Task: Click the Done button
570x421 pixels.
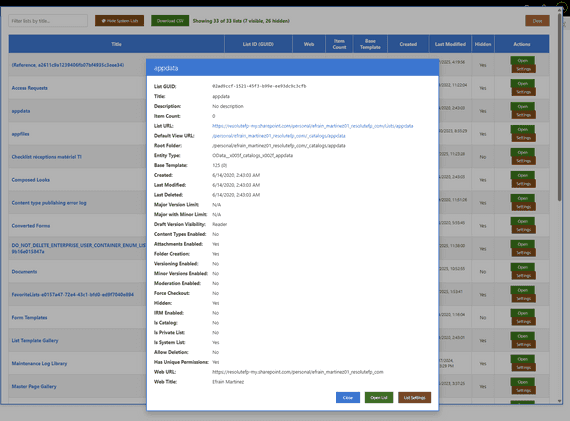Action: (537, 21)
